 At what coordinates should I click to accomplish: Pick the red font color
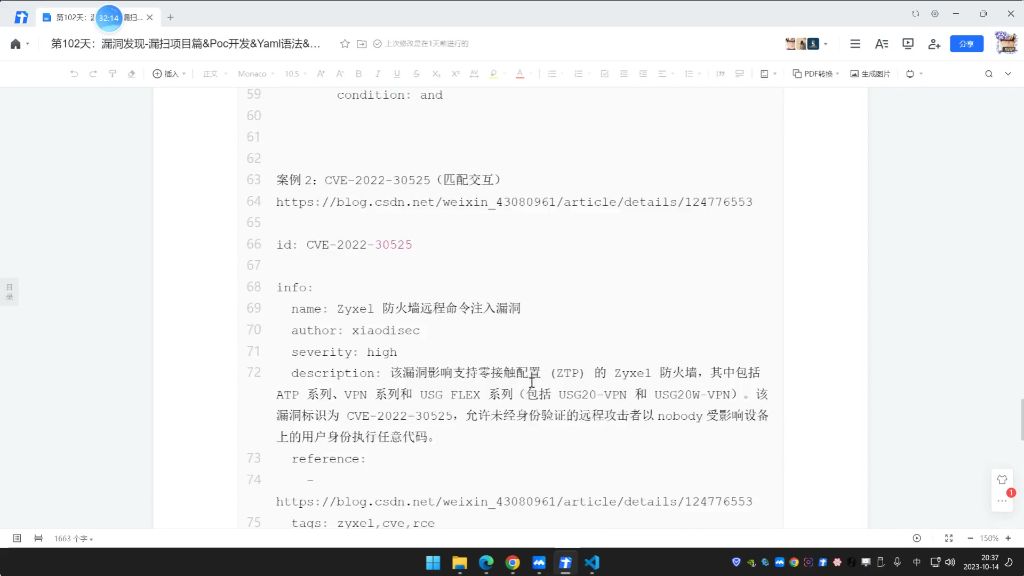(x=520, y=74)
